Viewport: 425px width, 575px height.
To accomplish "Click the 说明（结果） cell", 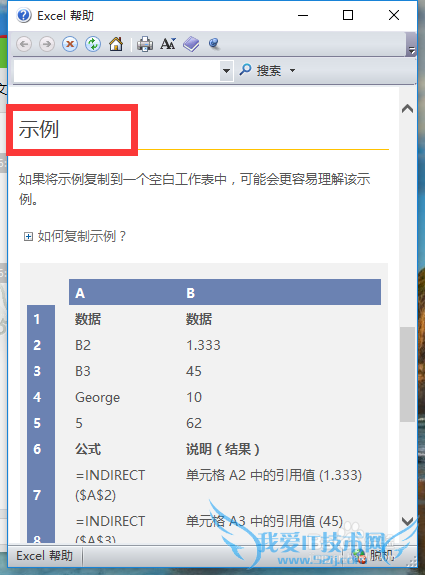I will coord(223,449).
